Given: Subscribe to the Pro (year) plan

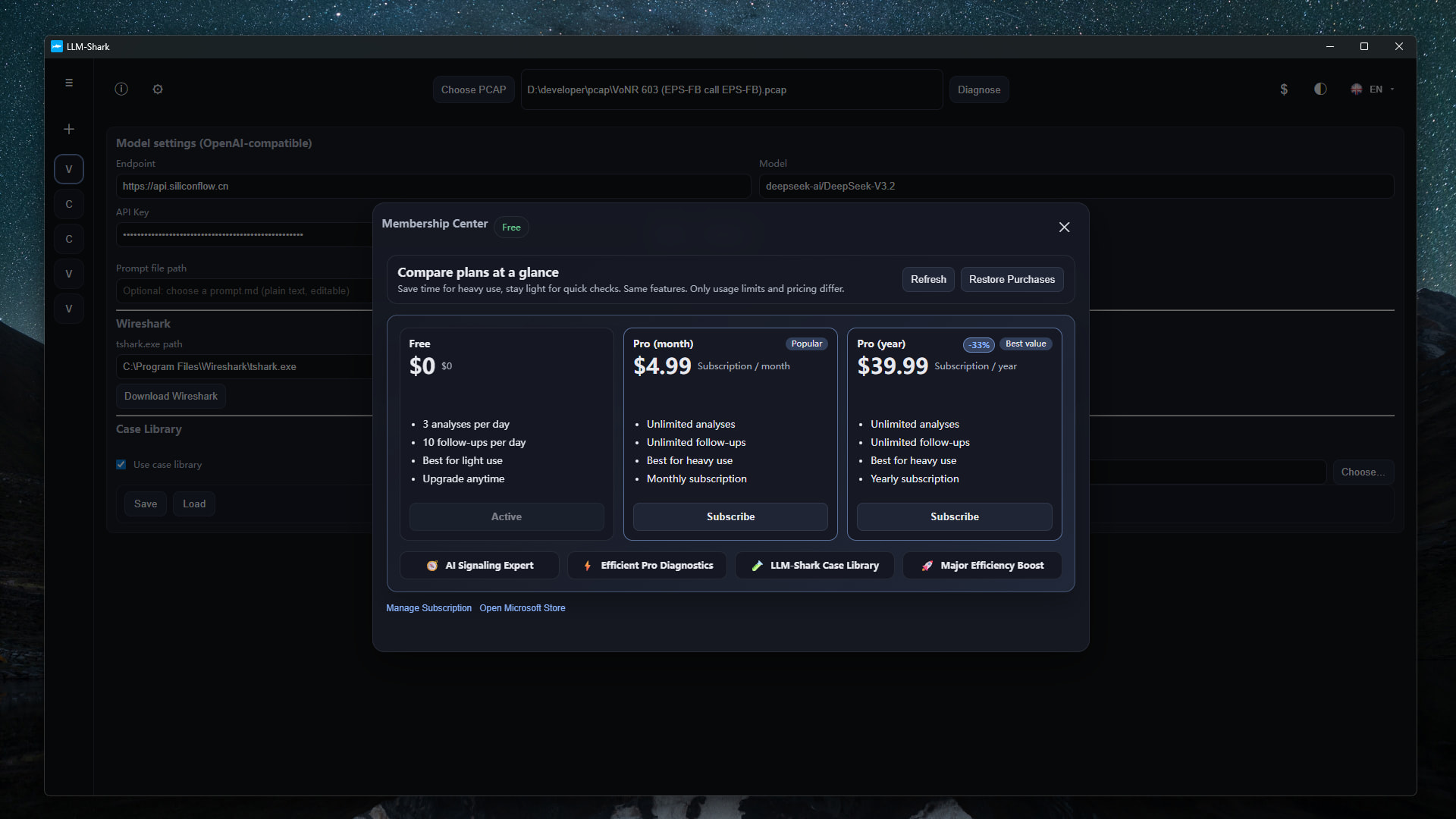Looking at the screenshot, I should 954,517.
